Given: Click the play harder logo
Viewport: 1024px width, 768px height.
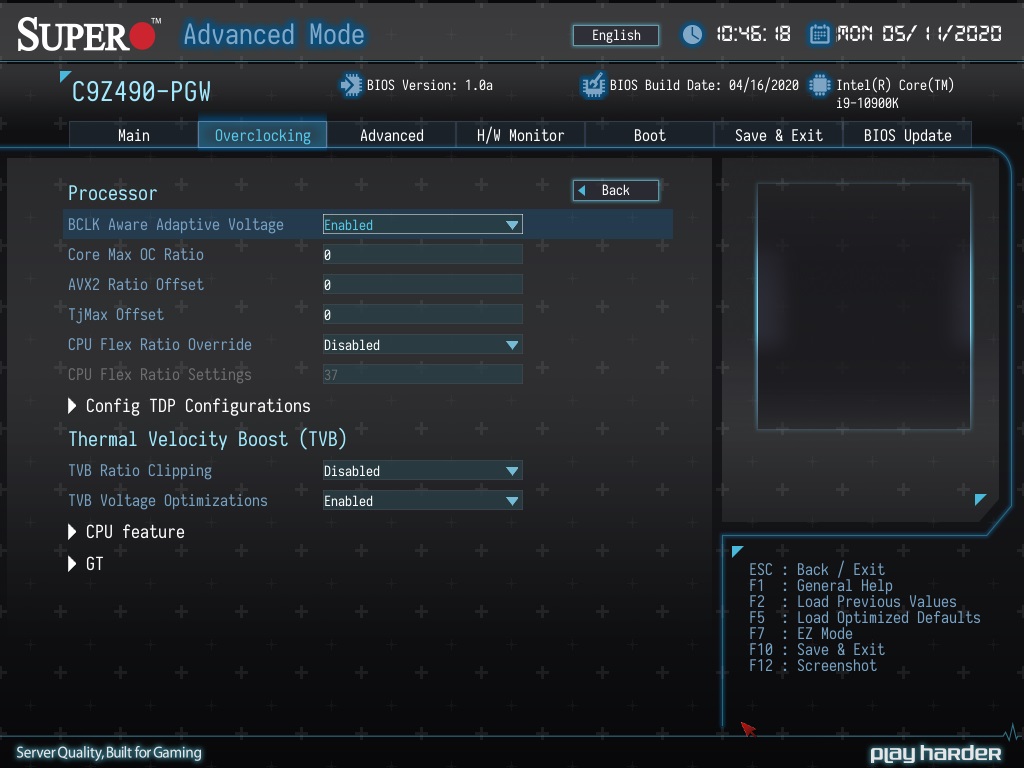Looking at the screenshot, I should point(935,753).
